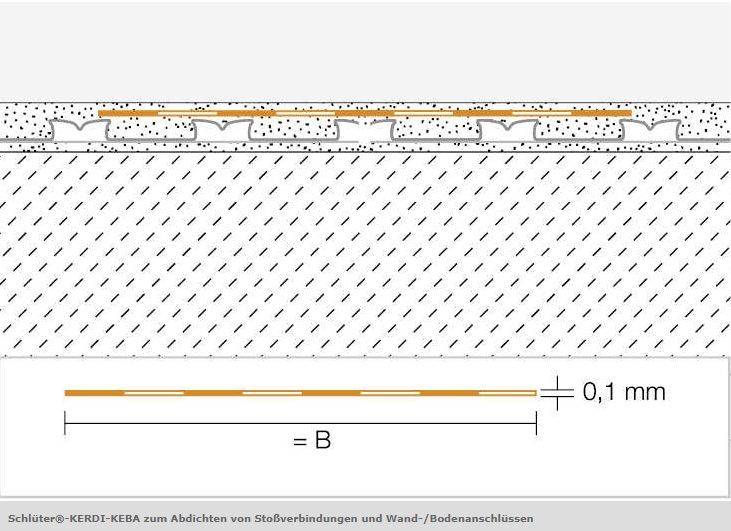
Task: Click the right end tick of the B dimension line
Action: 537,423
